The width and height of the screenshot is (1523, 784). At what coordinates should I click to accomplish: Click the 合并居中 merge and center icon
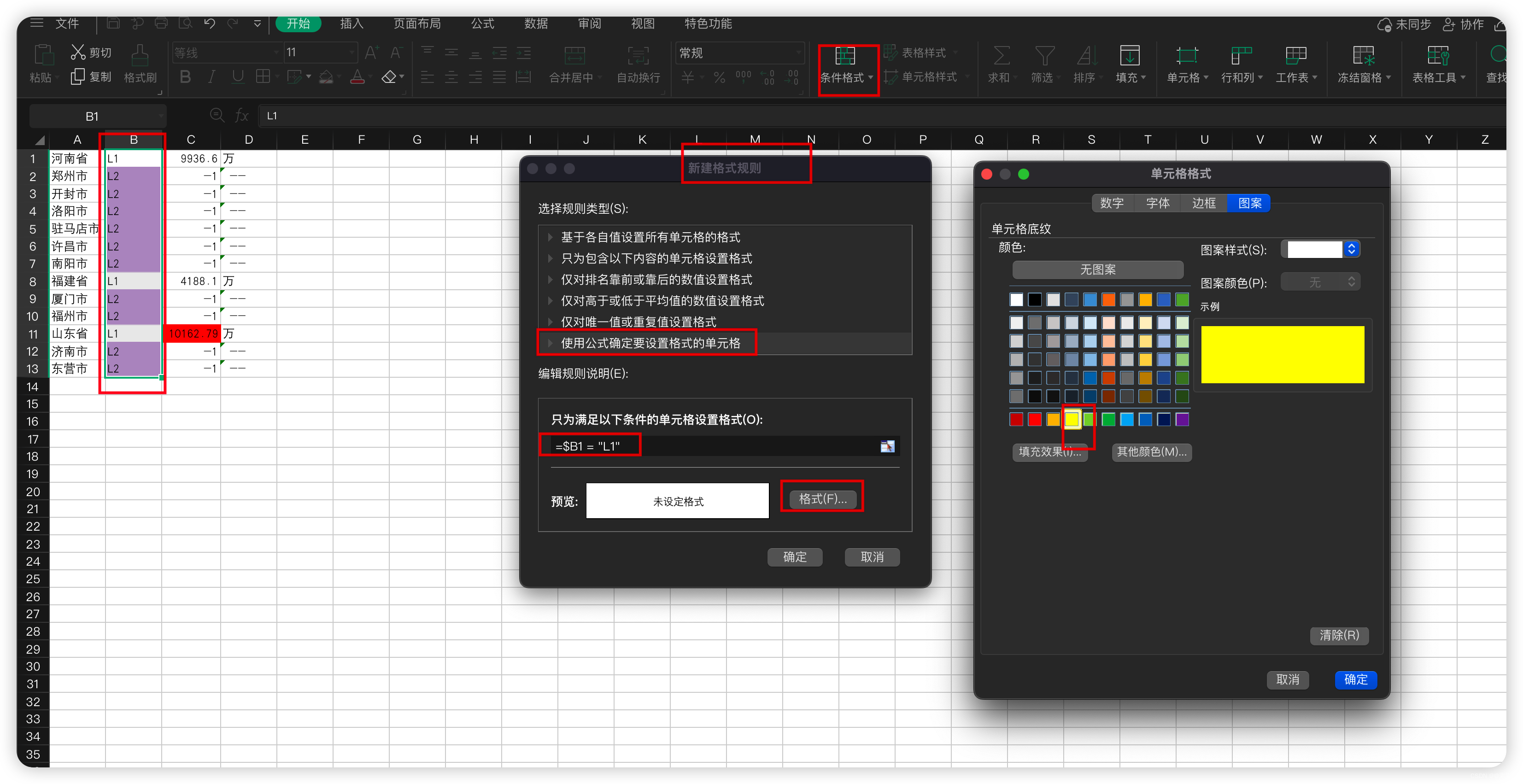point(574,56)
